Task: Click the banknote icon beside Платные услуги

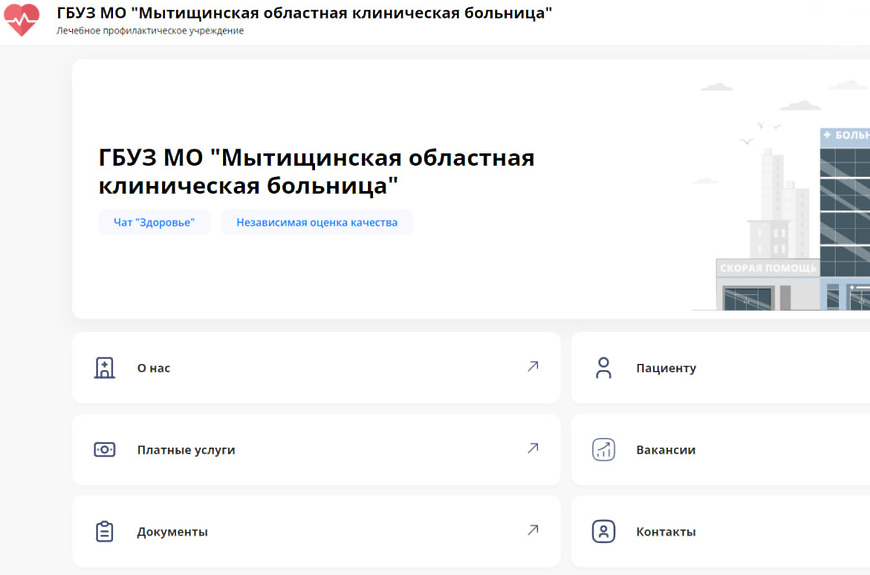Action: tap(105, 450)
